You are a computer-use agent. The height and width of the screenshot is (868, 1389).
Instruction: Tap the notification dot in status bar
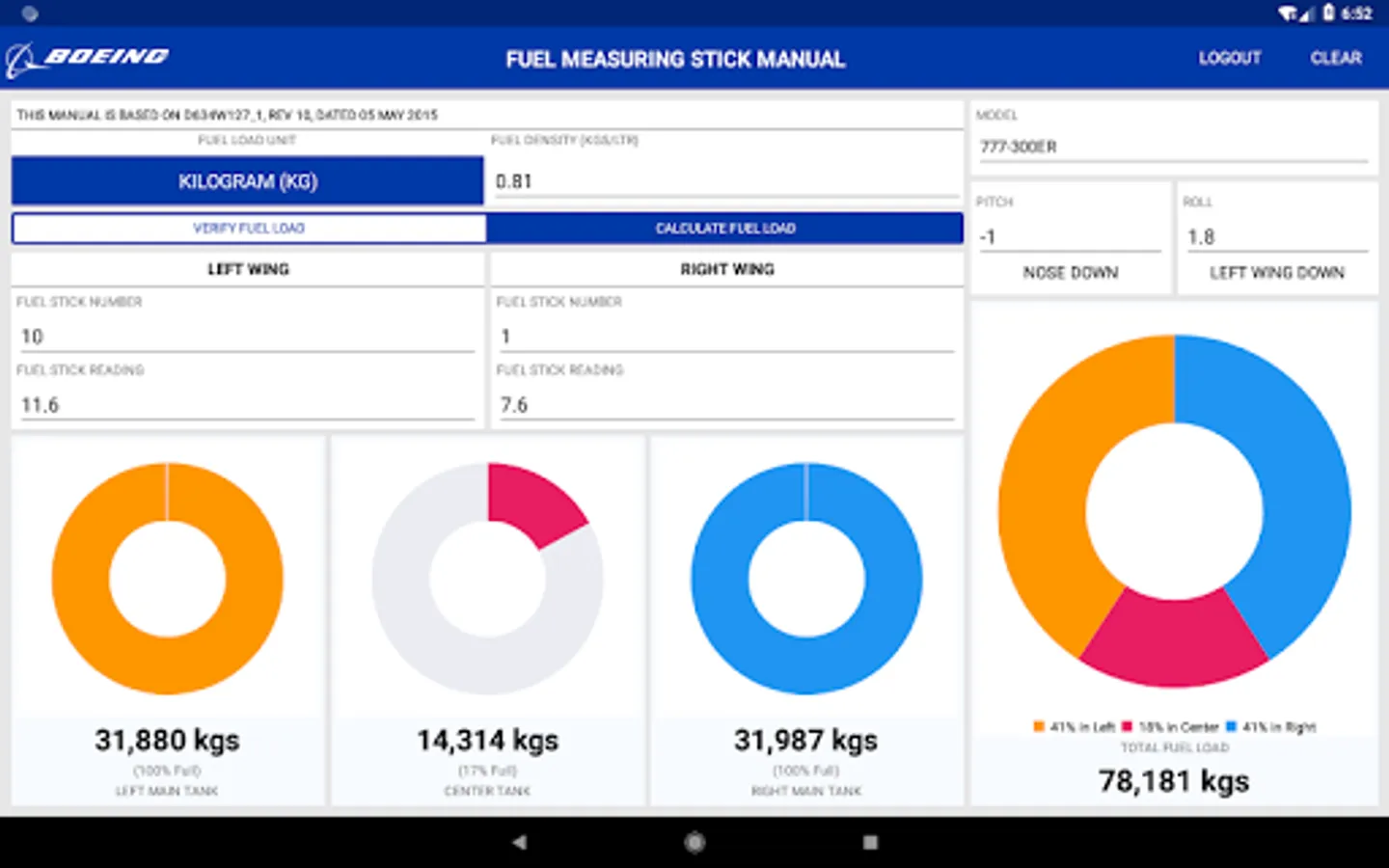(x=30, y=14)
